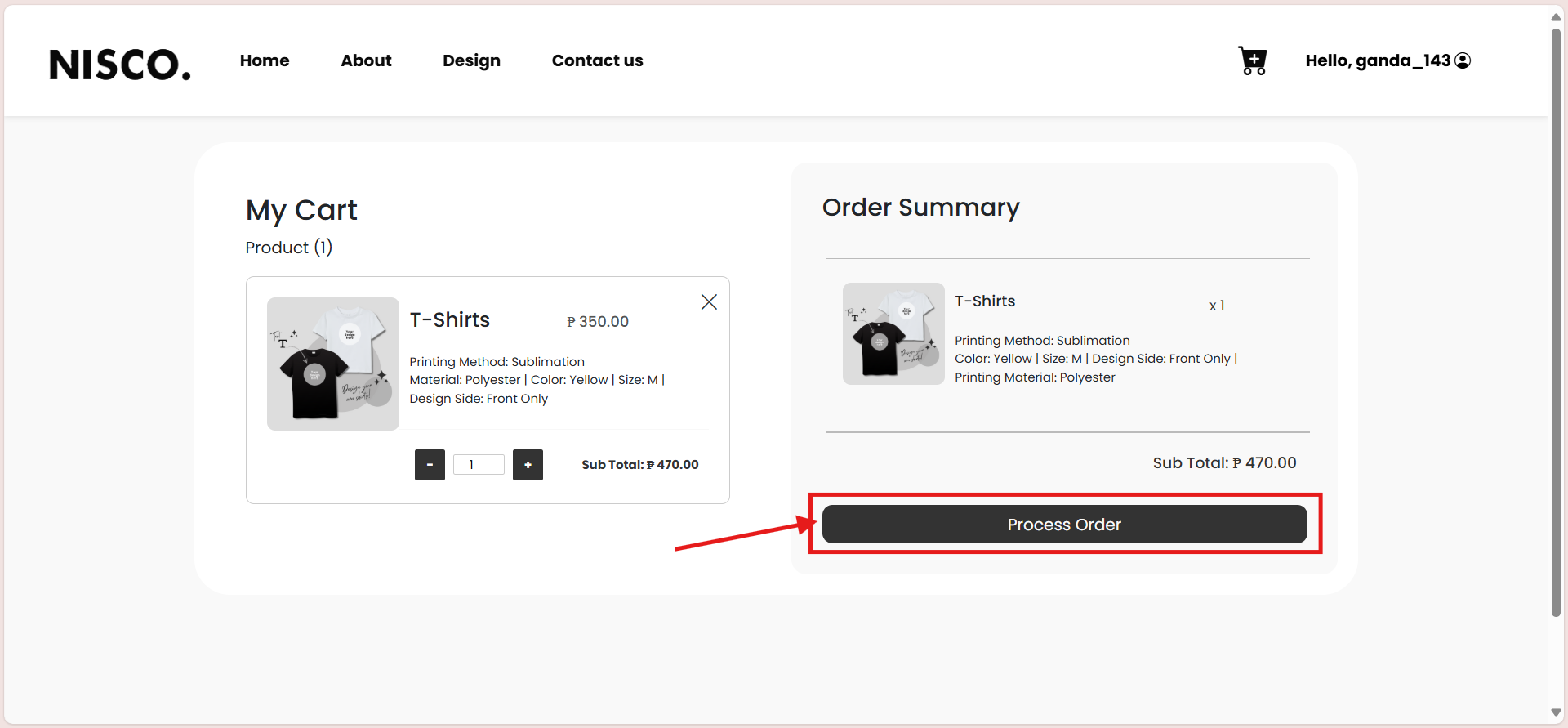
Task: Open the About page
Action: (x=366, y=60)
